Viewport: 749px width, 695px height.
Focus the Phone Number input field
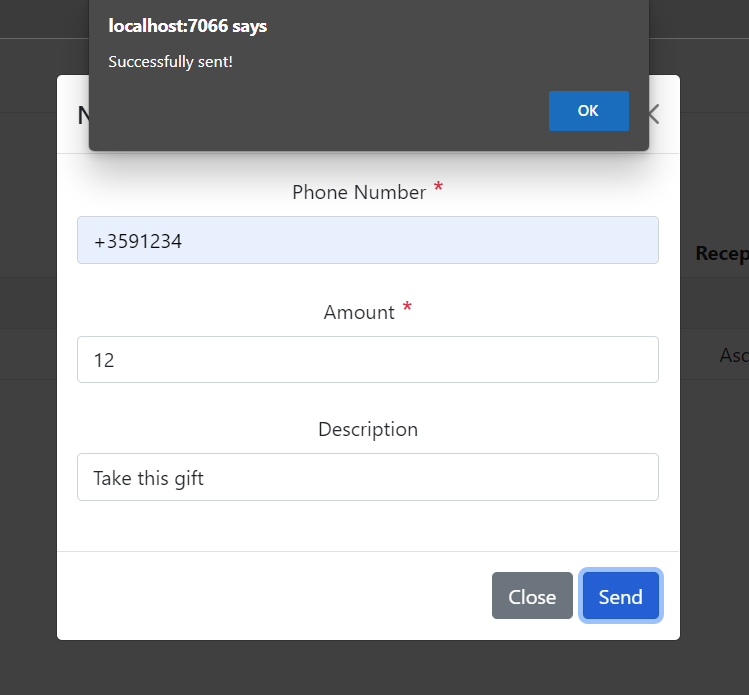[368, 240]
